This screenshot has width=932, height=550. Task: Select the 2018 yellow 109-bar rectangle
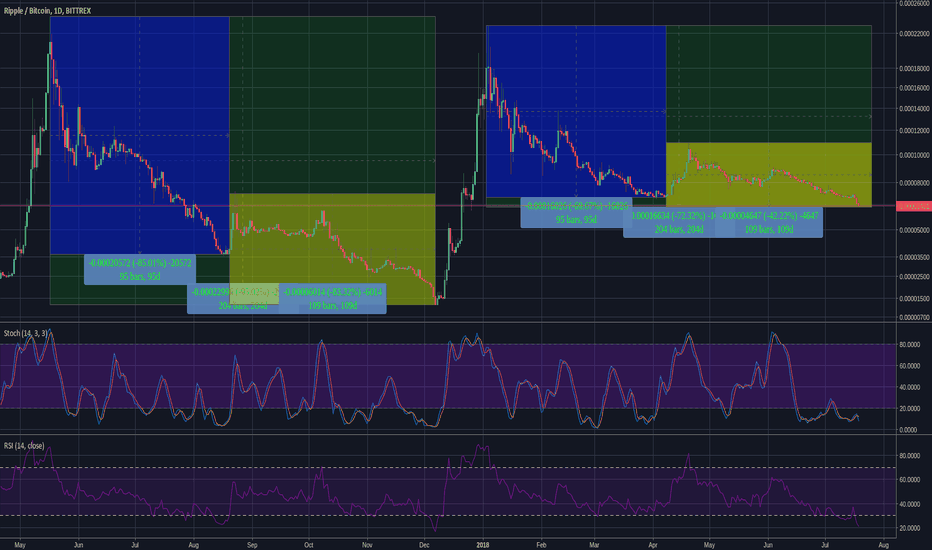coord(769,175)
